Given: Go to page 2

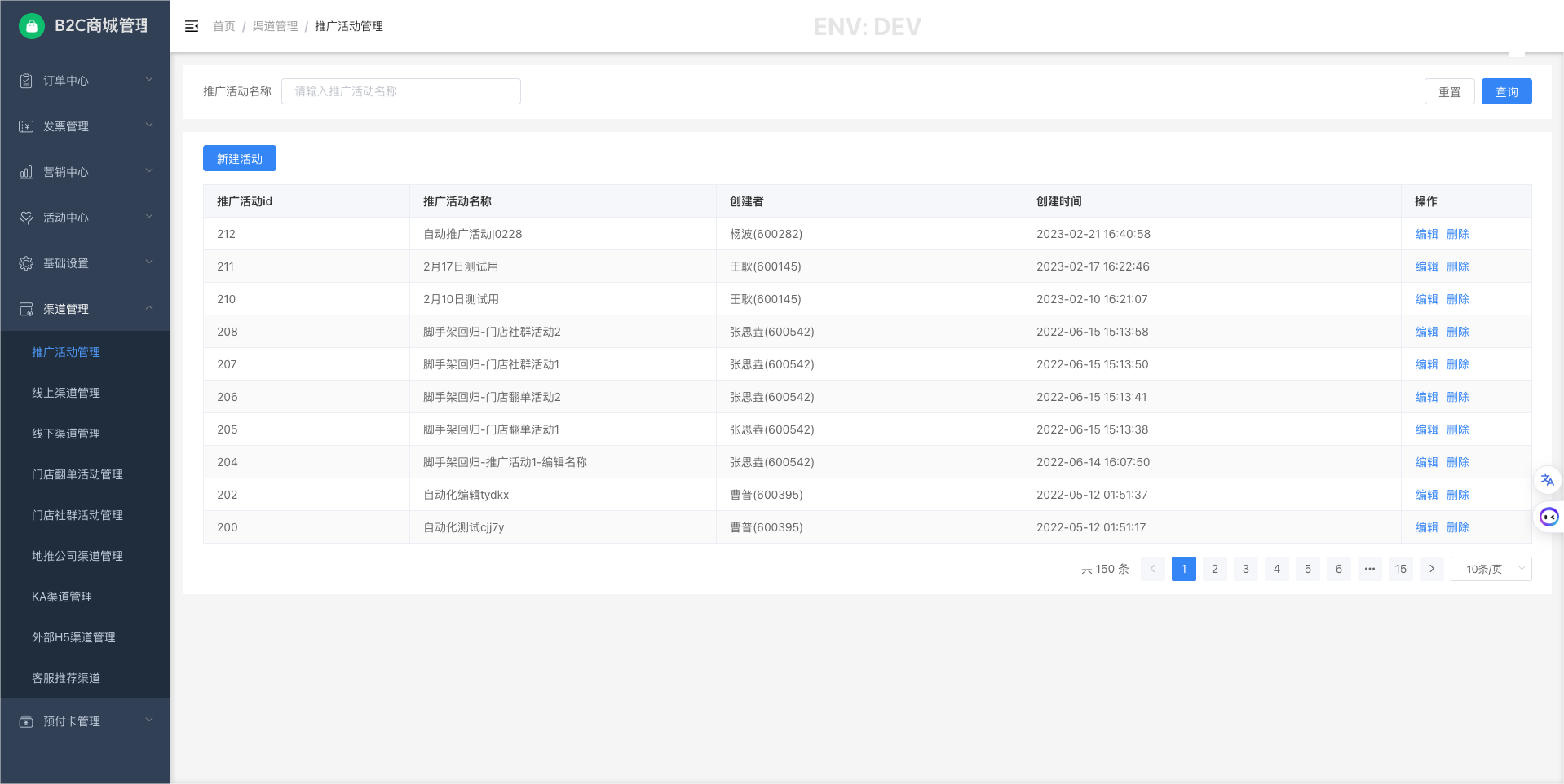Looking at the screenshot, I should point(1215,569).
